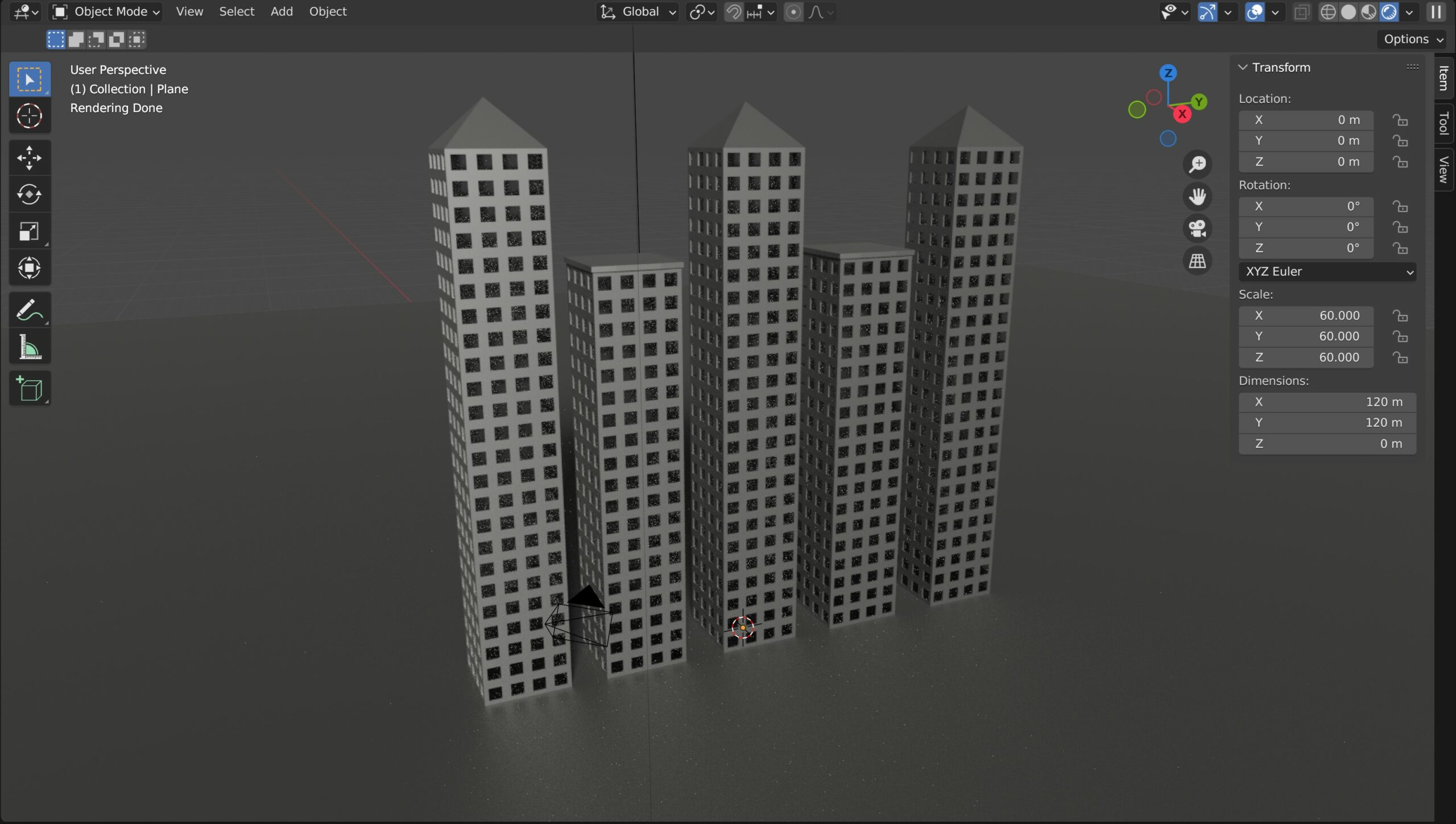
Task: Select the Annotate tool
Action: pyautogui.click(x=30, y=309)
